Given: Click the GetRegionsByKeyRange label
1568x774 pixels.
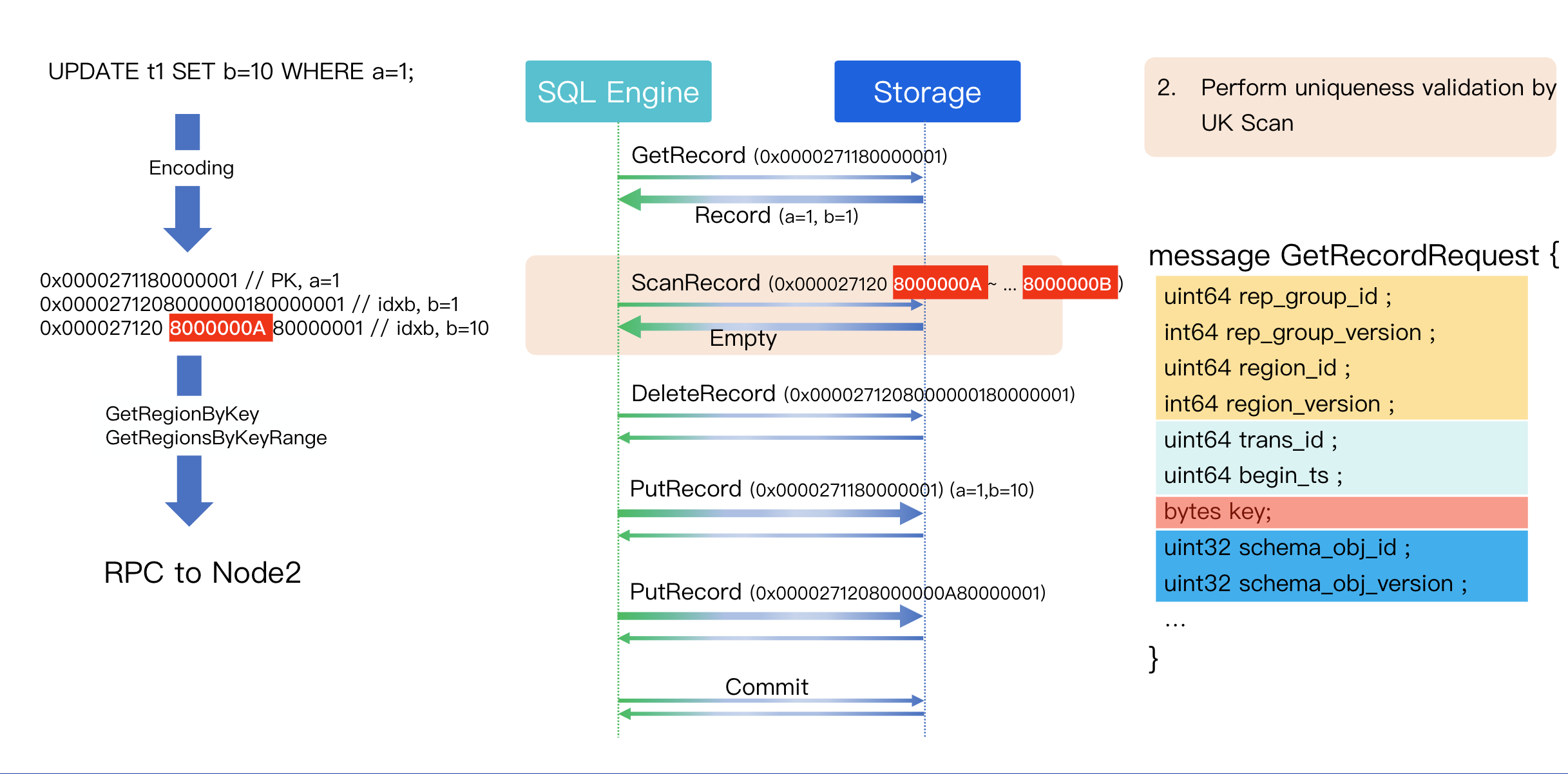Looking at the screenshot, I should pos(216,438).
